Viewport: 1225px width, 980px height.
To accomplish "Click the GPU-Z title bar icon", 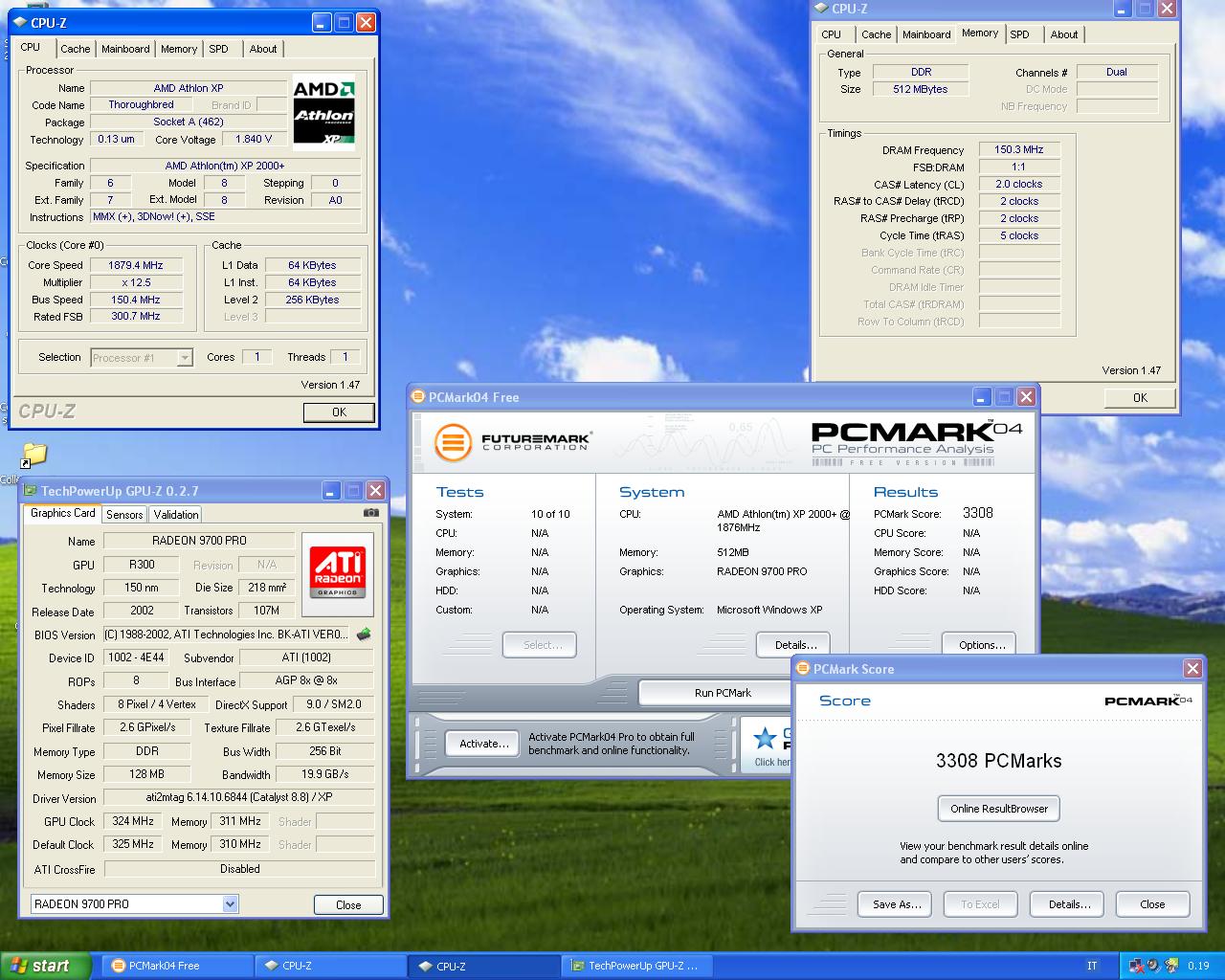I will pyautogui.click(x=30, y=491).
